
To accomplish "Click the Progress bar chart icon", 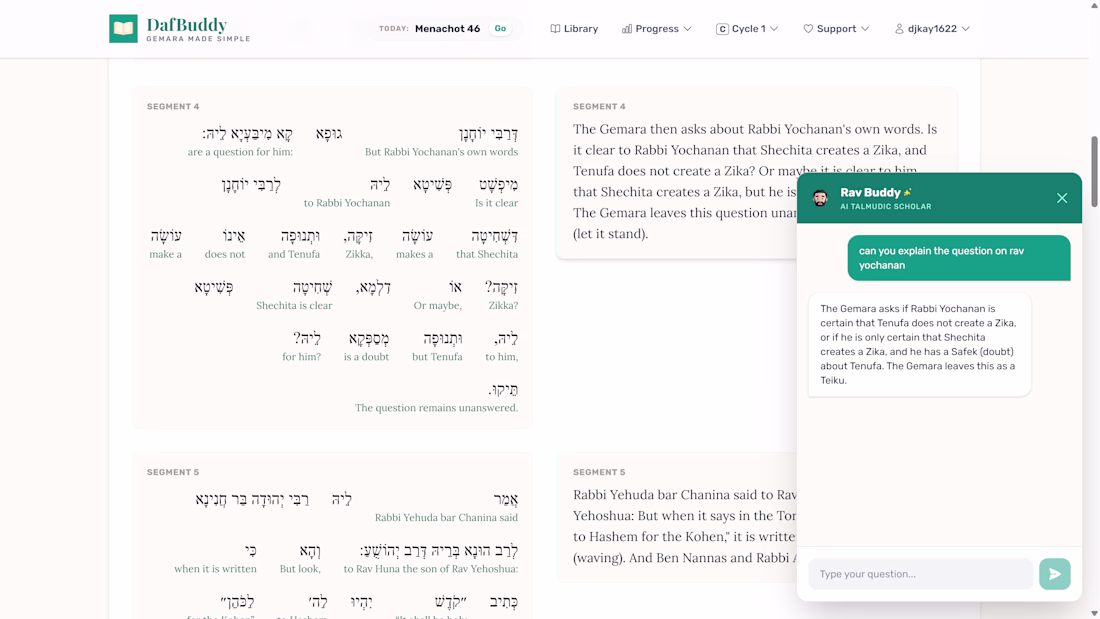I will [627, 29].
